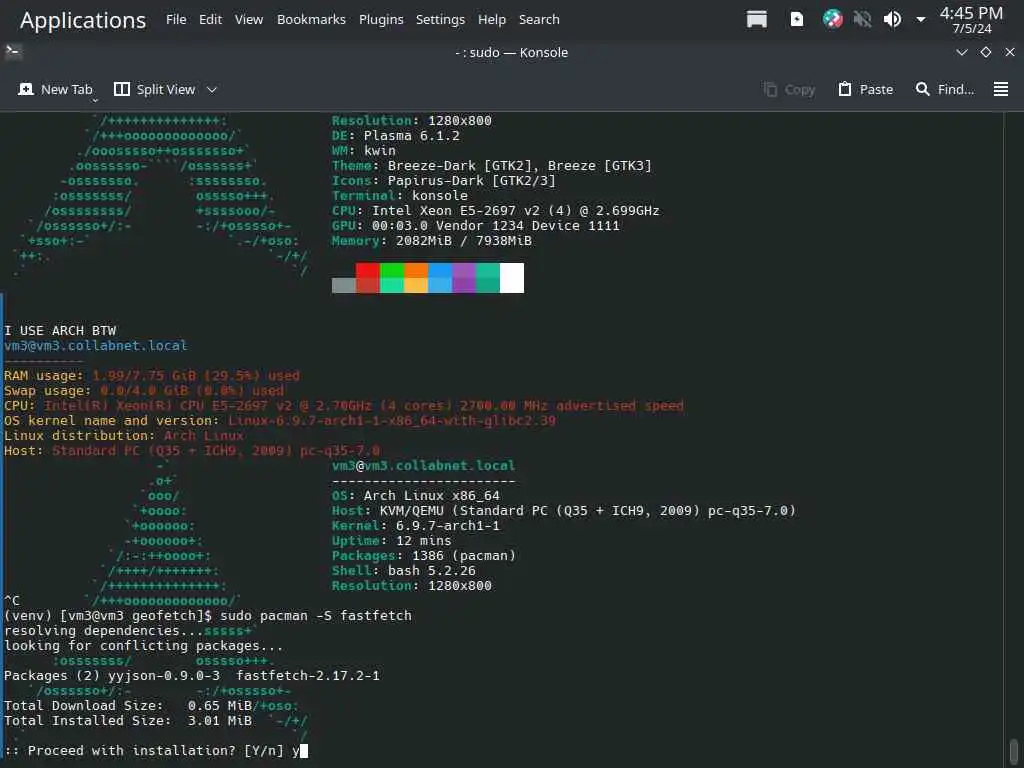Click the terminal vertical scrollbar handle
This screenshot has height=768, width=1024.
coord(1013,752)
